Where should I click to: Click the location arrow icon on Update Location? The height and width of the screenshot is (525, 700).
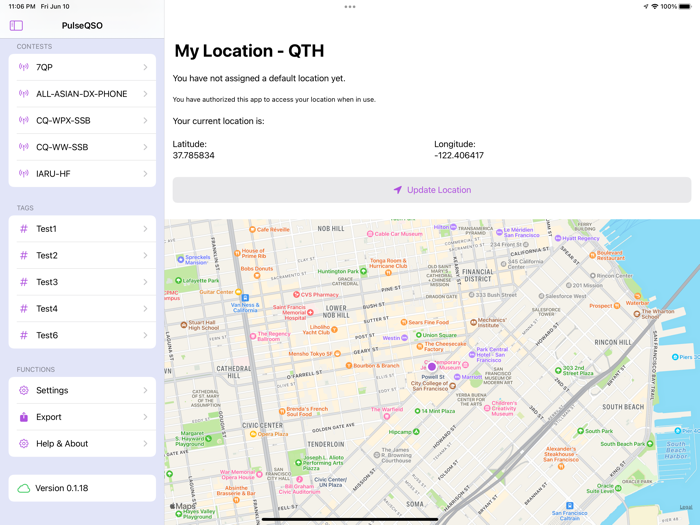pos(397,190)
